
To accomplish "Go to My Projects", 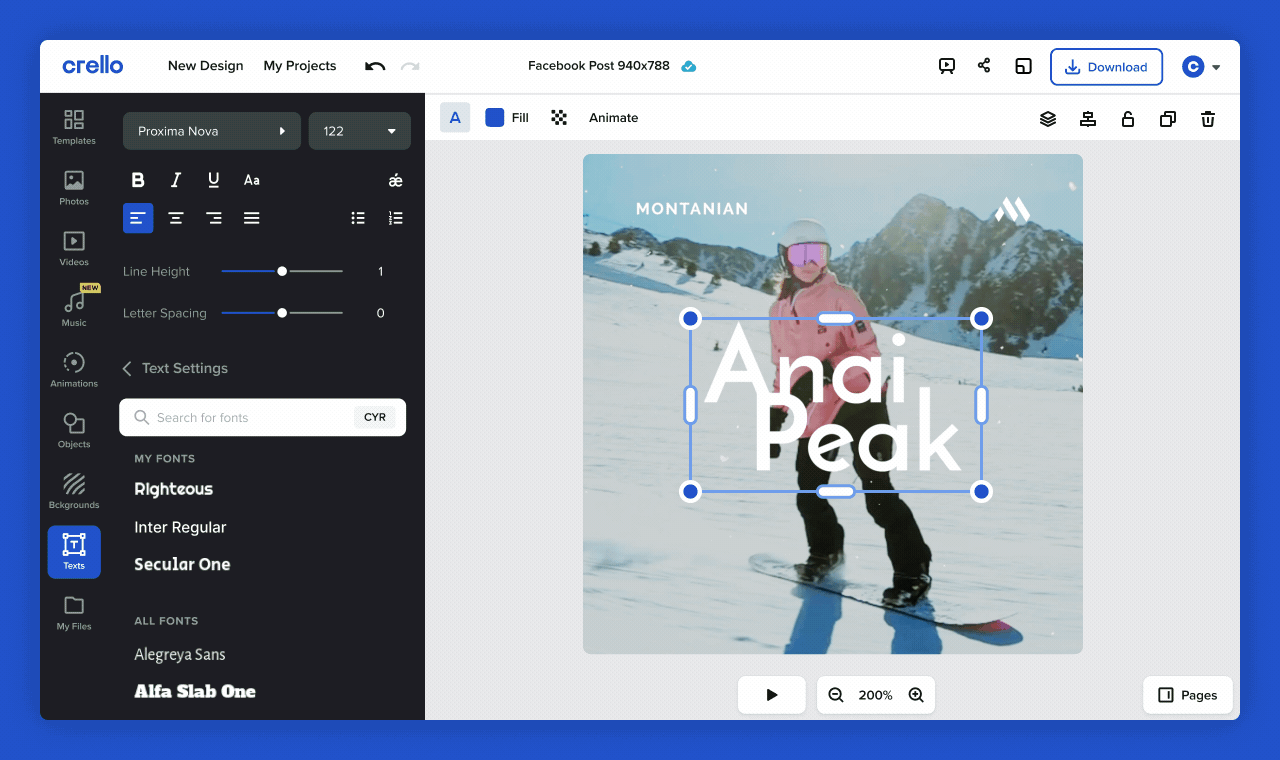I will (300, 66).
